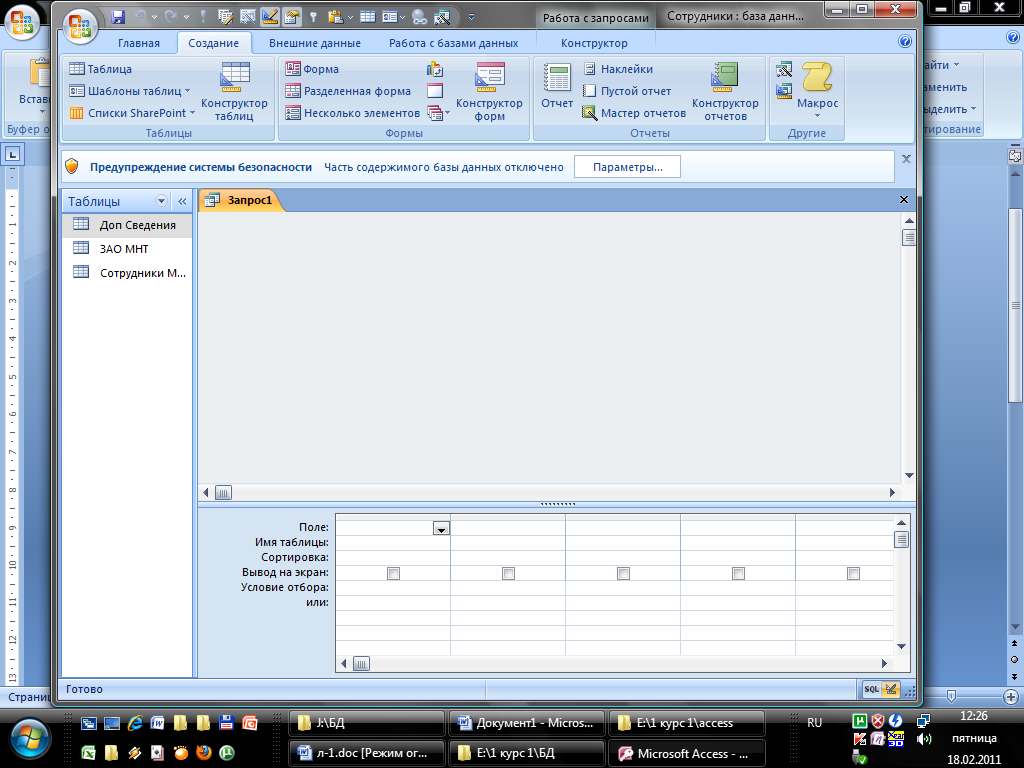Viewport: 1024px width, 768px height.
Task: Open the More Forms dropdown in Формы group
Action: pyautogui.click(x=439, y=113)
